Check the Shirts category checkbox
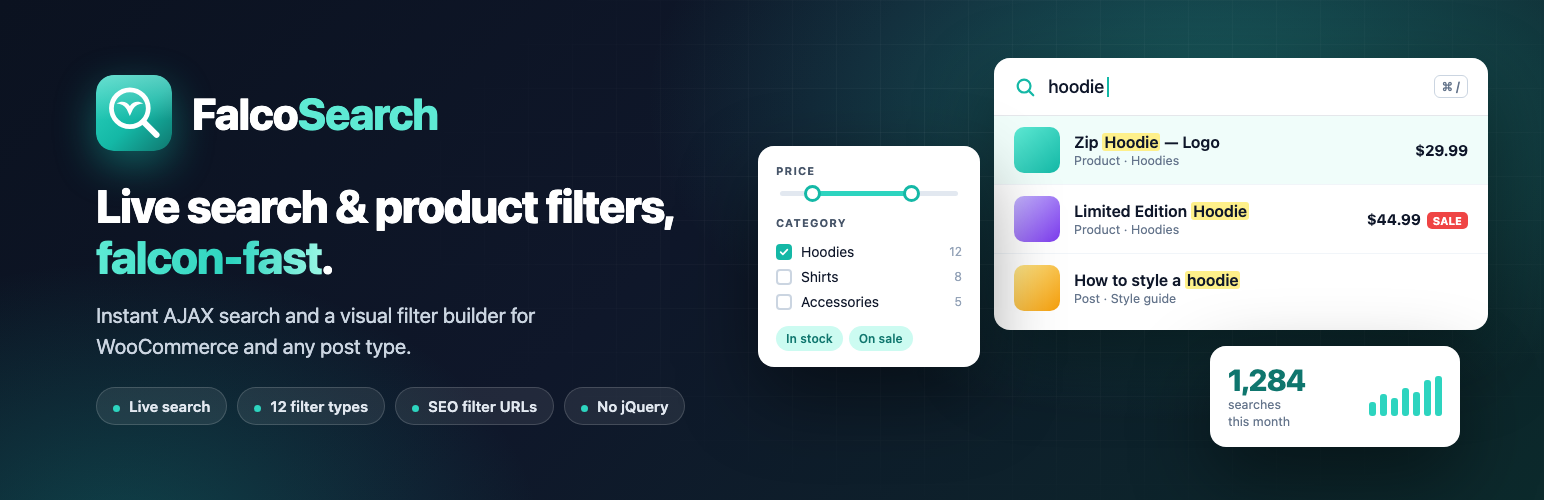This screenshot has width=1544, height=500. tap(784, 277)
